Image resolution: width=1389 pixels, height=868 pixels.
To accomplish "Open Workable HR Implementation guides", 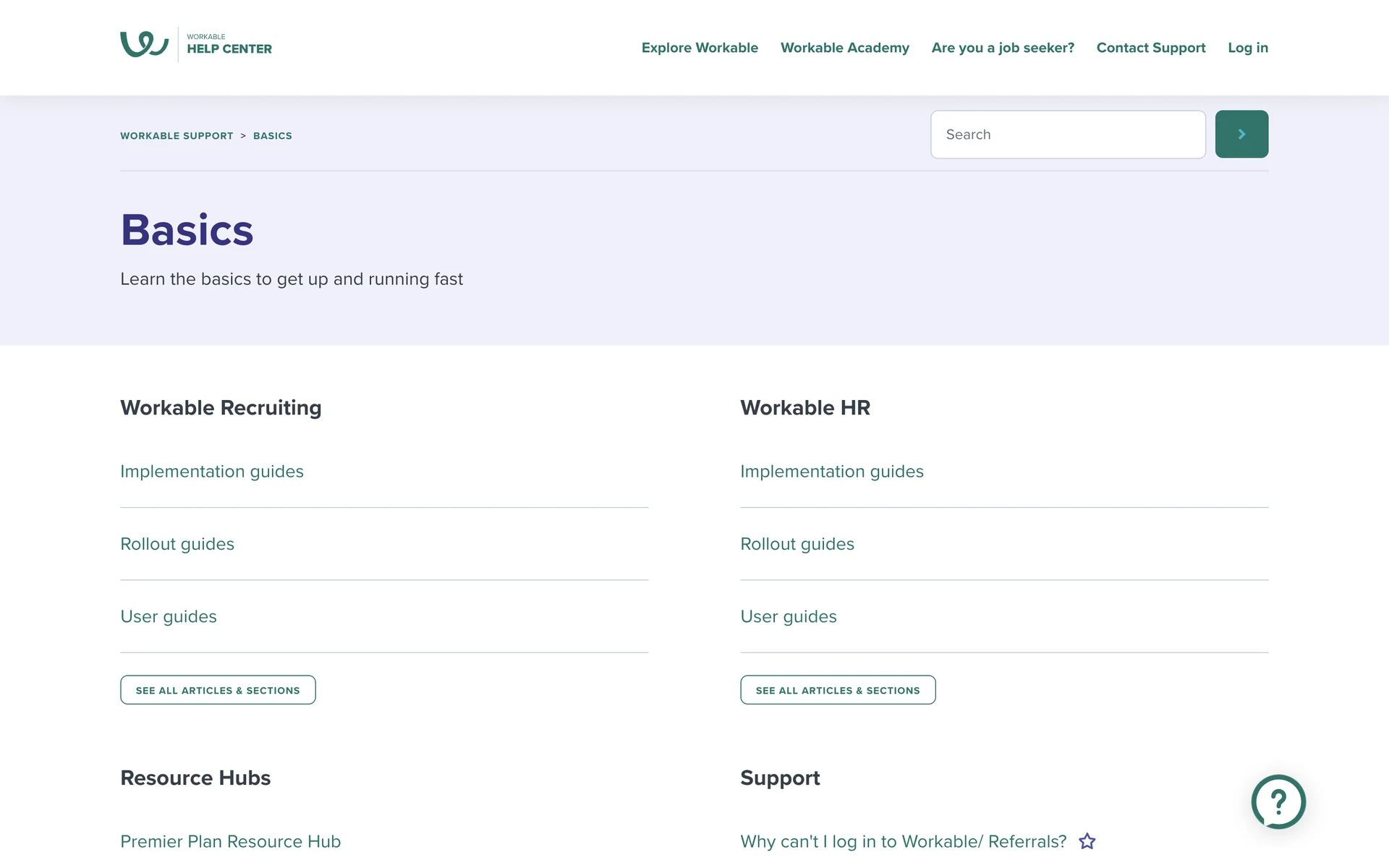I will [x=831, y=472].
